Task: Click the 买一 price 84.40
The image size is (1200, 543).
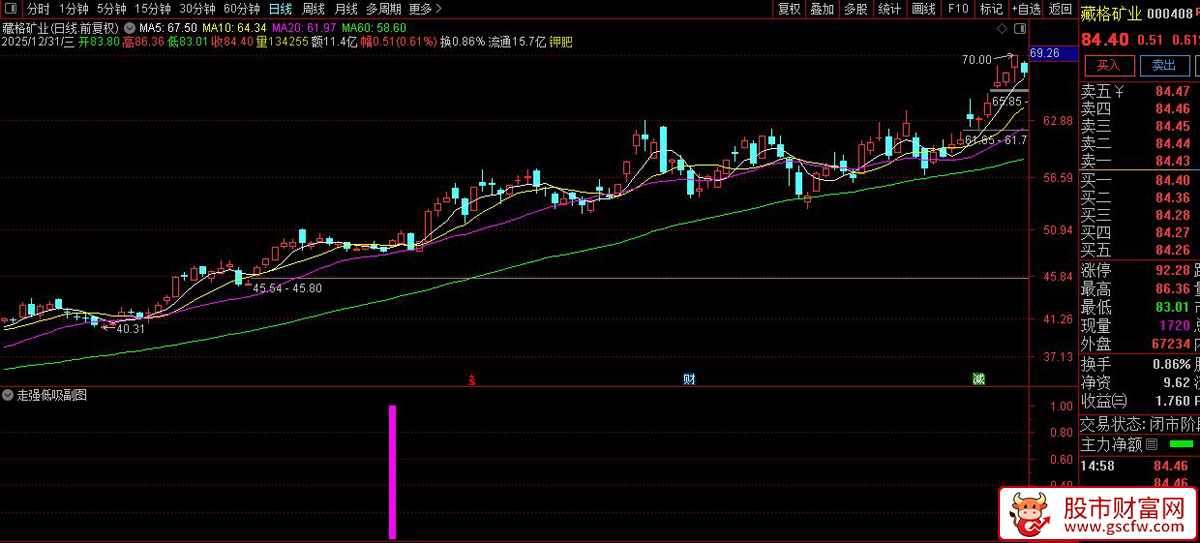Action: point(1172,180)
